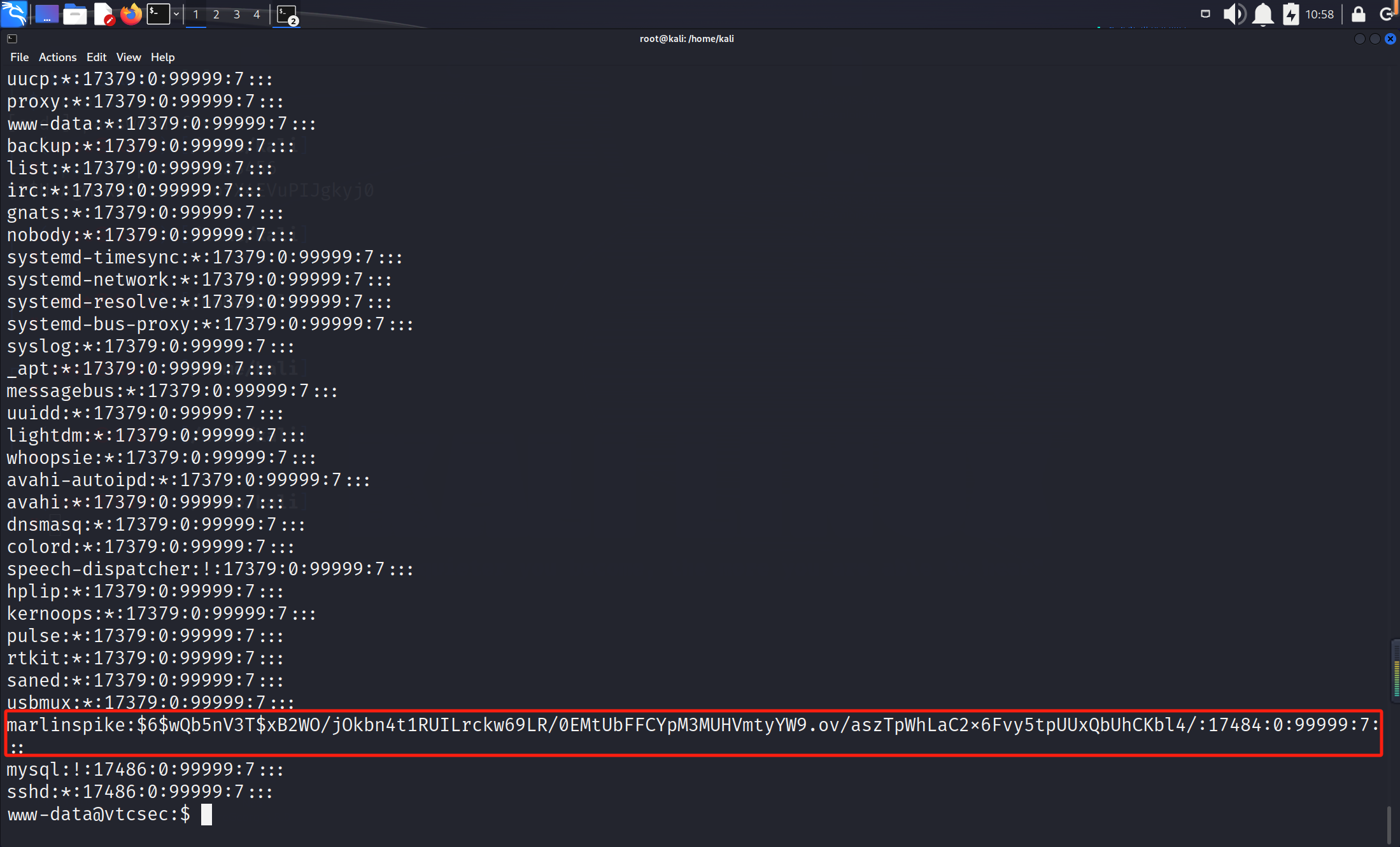Open the clipboard manager tray icon
The height and width of the screenshot is (847, 1400).
[1205, 13]
